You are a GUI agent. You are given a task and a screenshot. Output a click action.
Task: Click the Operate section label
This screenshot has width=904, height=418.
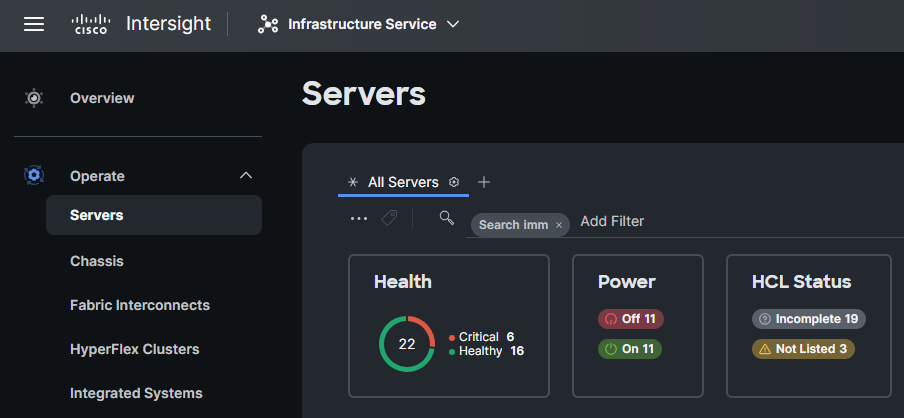click(x=97, y=176)
